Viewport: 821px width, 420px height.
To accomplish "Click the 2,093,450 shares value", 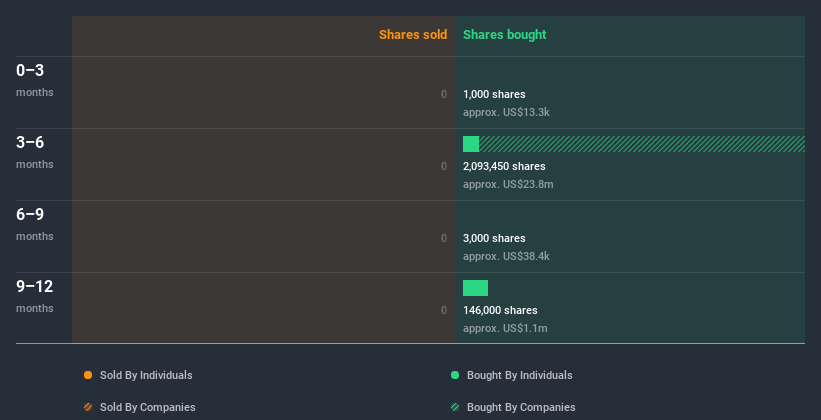I will 504,166.
